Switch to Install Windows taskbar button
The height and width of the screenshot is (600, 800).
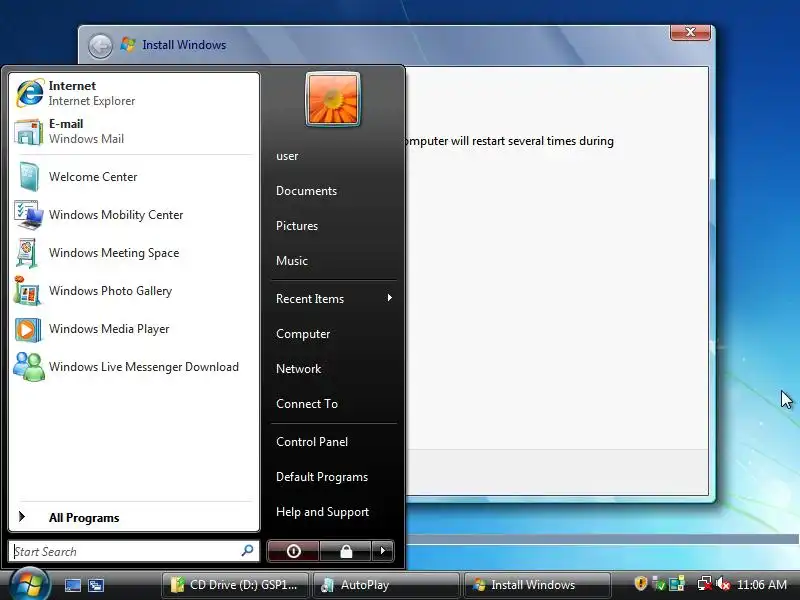point(538,585)
